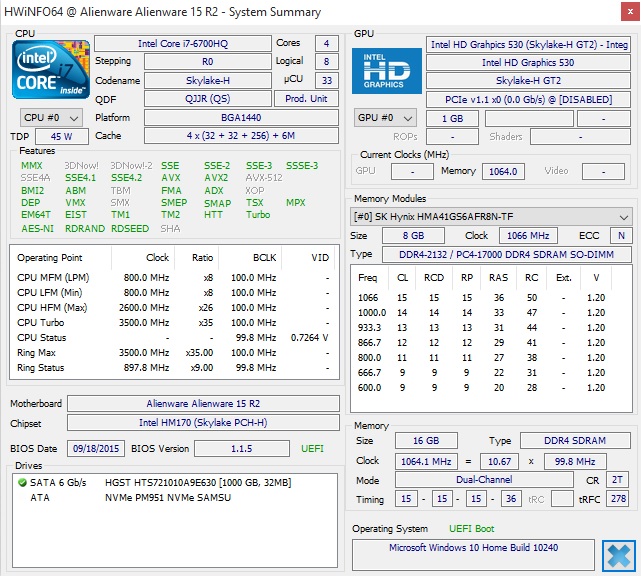
Task: Click the blue X close icon at bottom
Action: click(x=619, y=556)
